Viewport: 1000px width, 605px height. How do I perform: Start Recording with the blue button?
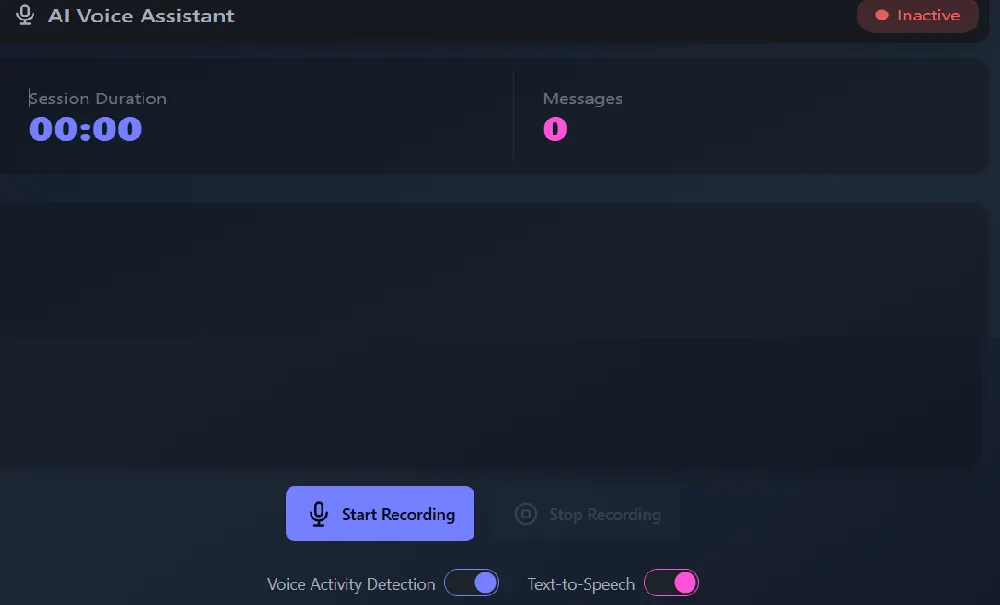point(380,513)
